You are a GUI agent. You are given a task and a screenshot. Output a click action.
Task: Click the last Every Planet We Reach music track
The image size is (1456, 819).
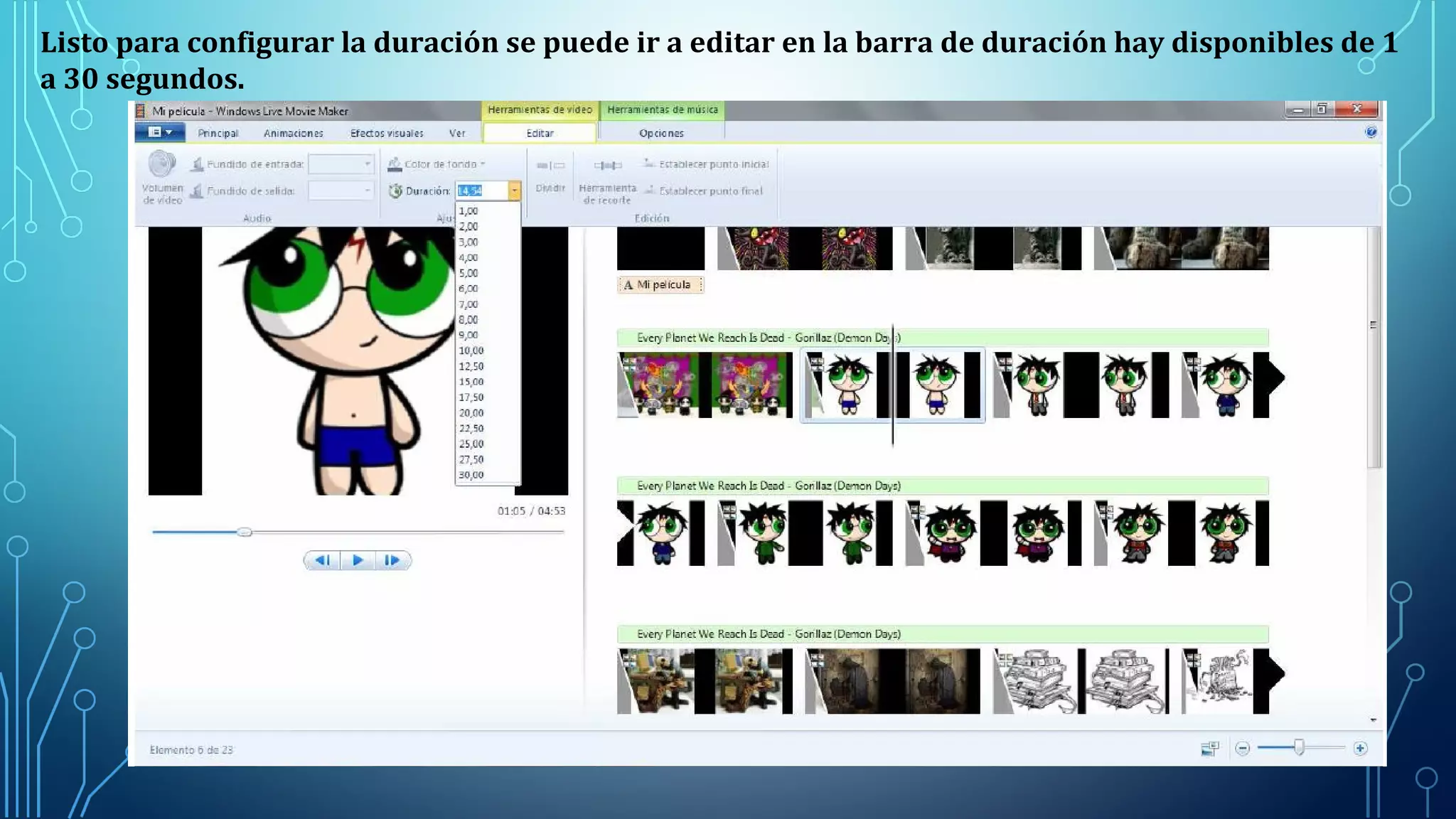943,634
